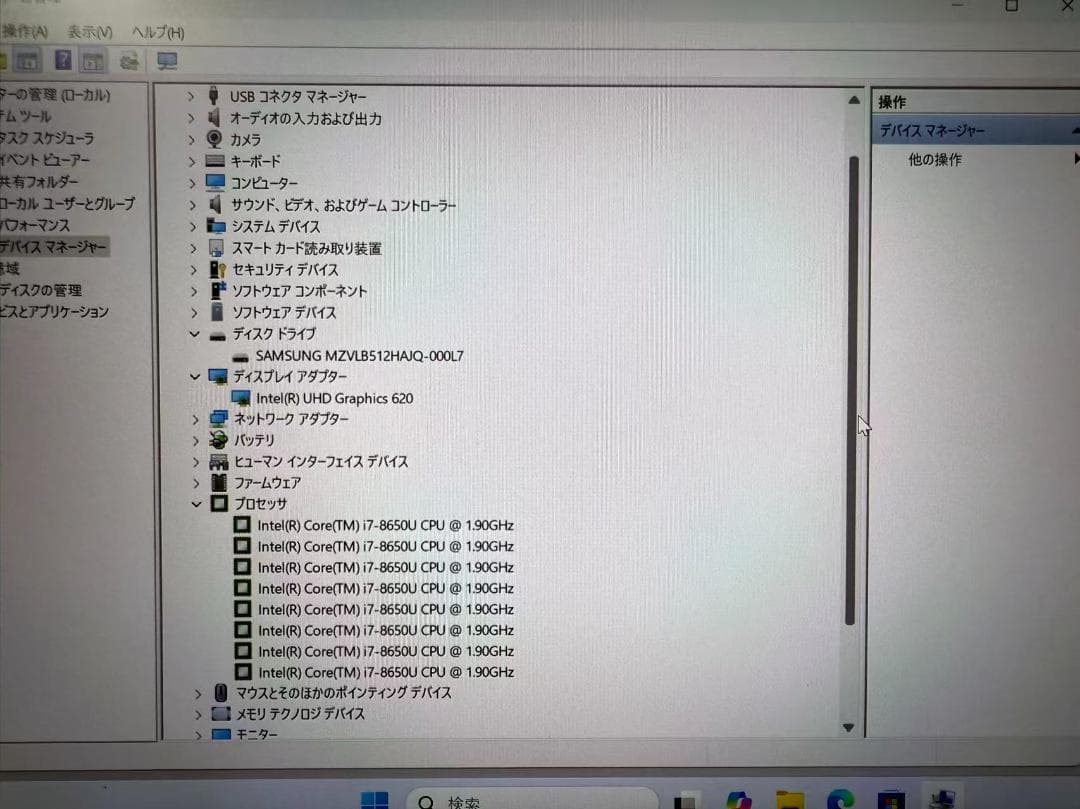
Task: Click the Intel(R) UHD Graphics 620 device icon
Action: point(241,398)
